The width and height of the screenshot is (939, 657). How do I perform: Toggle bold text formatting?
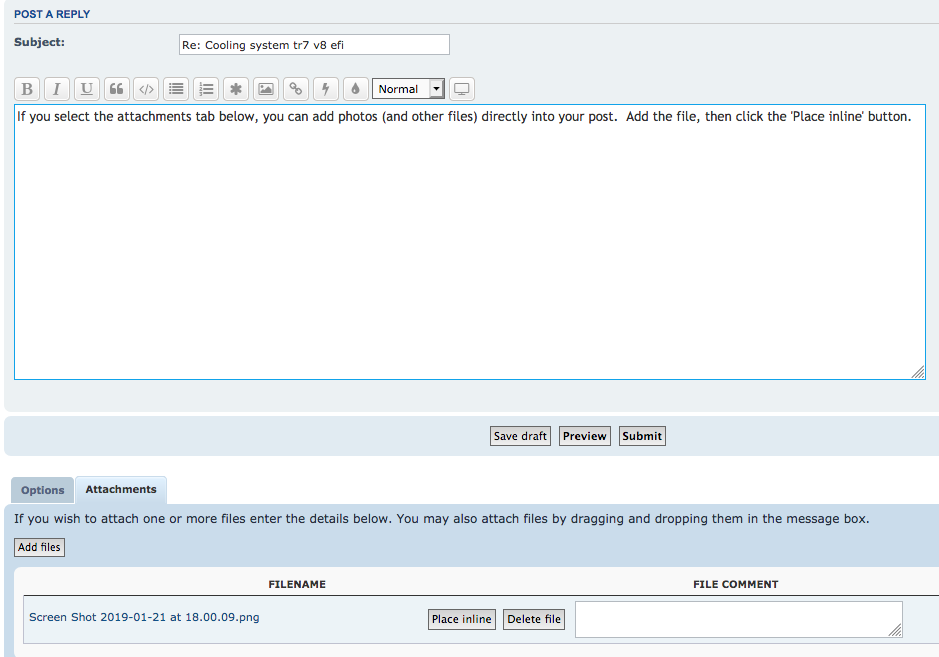pos(27,89)
